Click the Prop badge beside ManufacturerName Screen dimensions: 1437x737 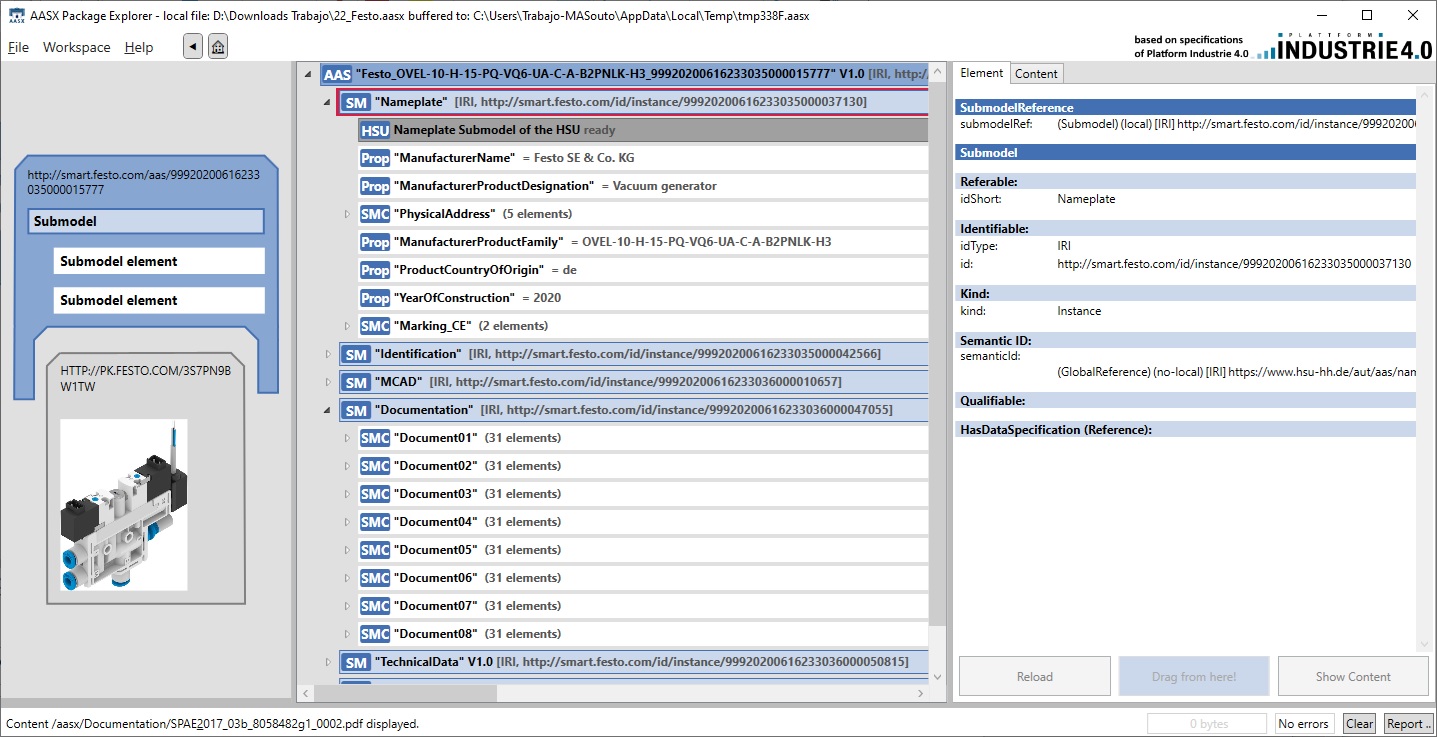tap(375, 158)
